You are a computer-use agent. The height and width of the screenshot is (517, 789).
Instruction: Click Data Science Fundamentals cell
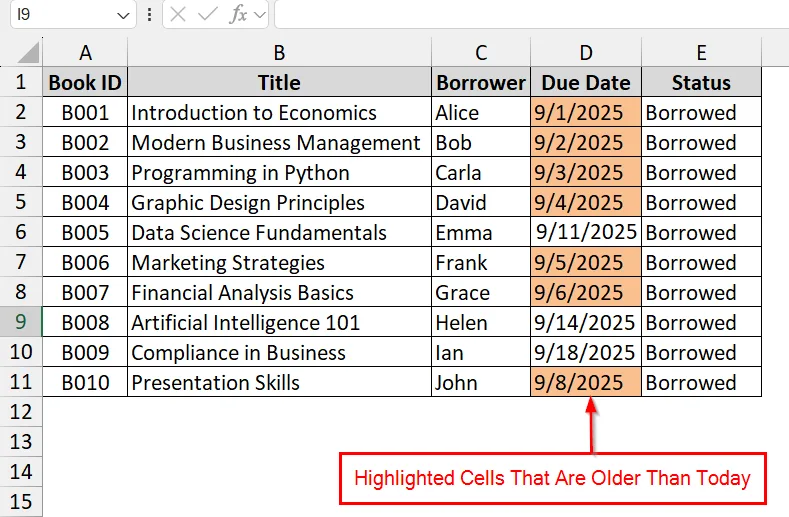(279, 232)
